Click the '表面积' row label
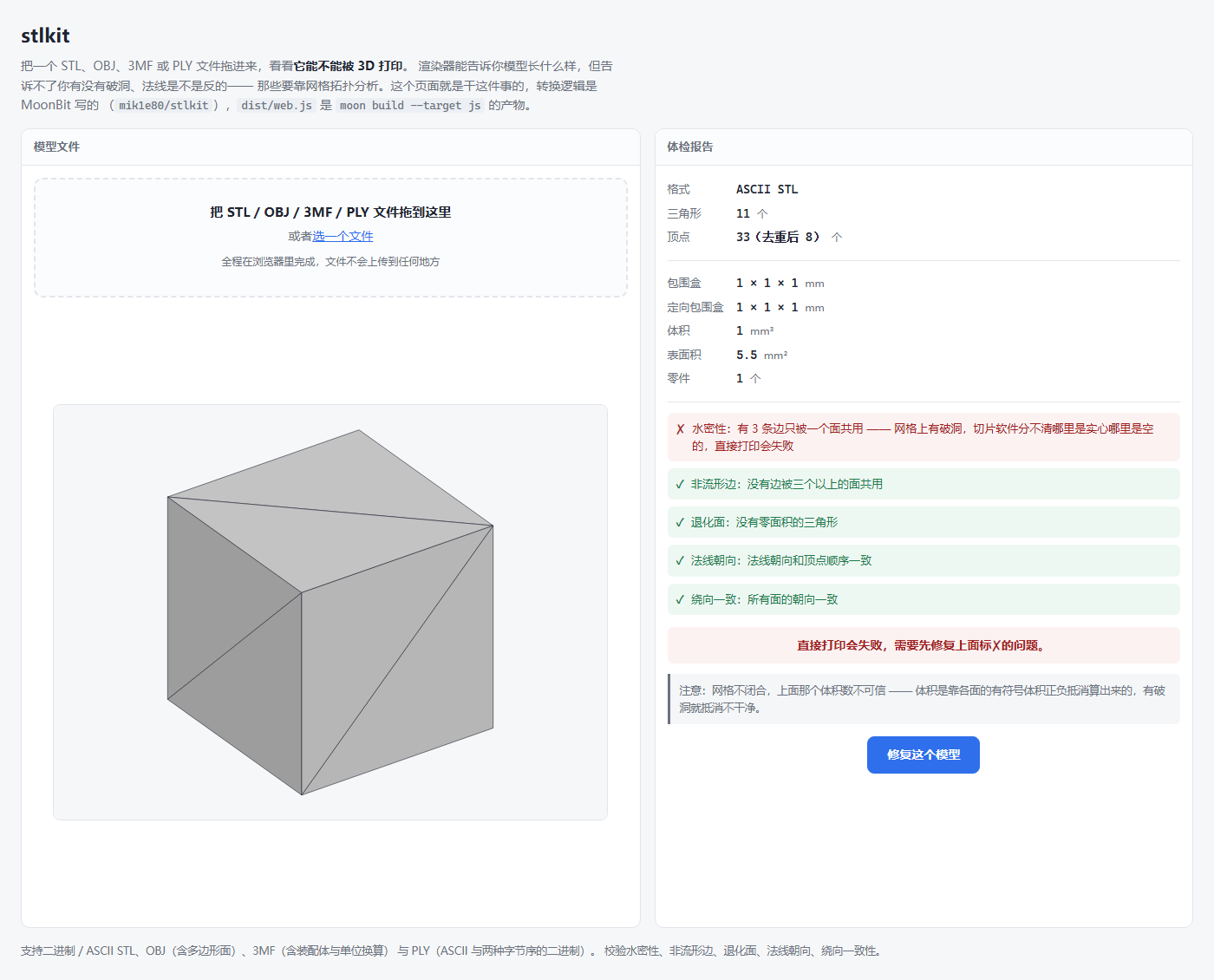 tap(684, 355)
